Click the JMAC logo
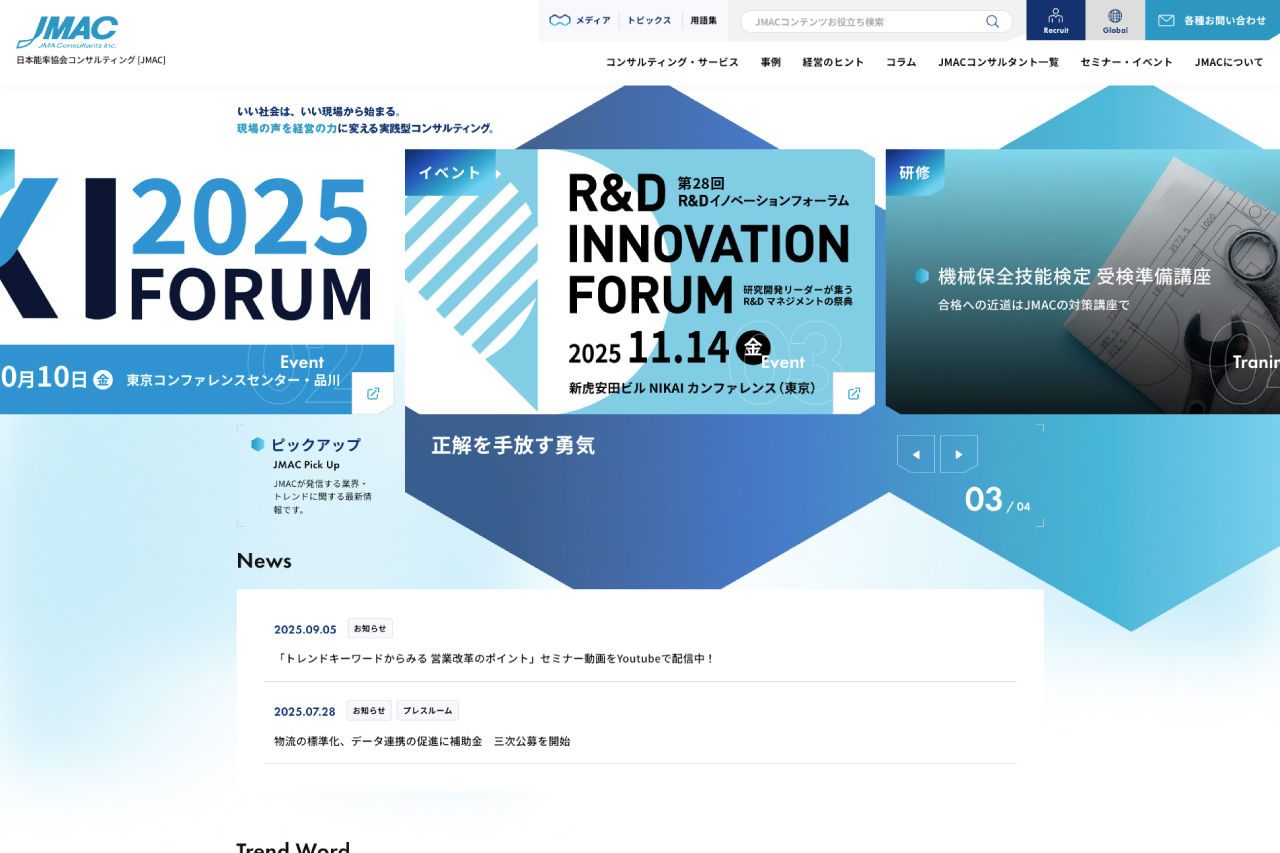This screenshot has height=853, width=1280. (x=67, y=32)
